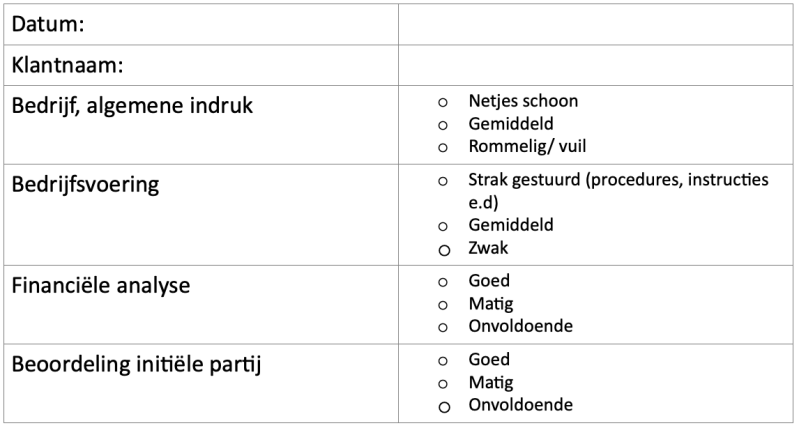
Task: Click the 'Datum:' label text
Action: click(x=48, y=24)
